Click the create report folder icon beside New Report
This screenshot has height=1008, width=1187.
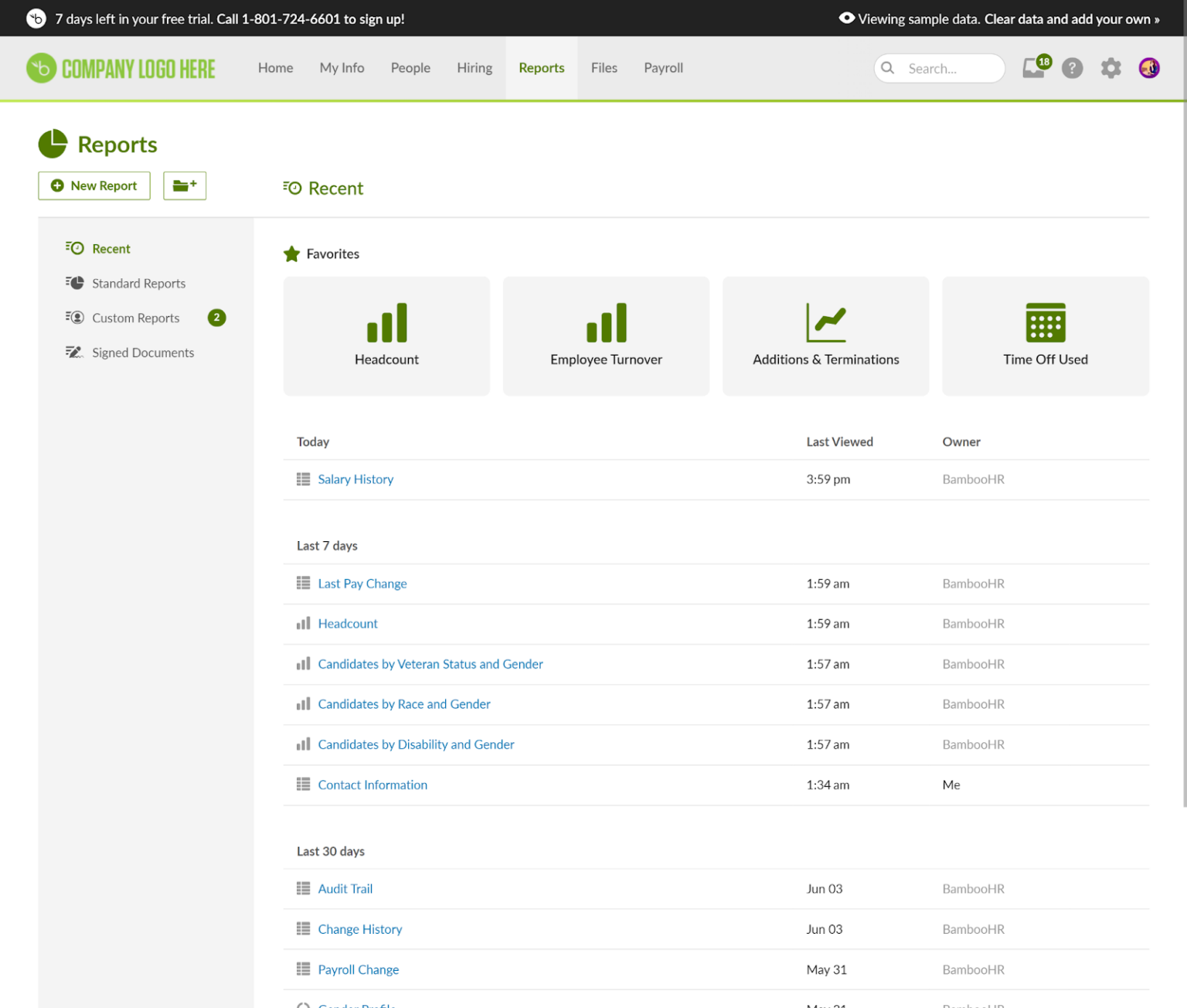click(x=185, y=186)
